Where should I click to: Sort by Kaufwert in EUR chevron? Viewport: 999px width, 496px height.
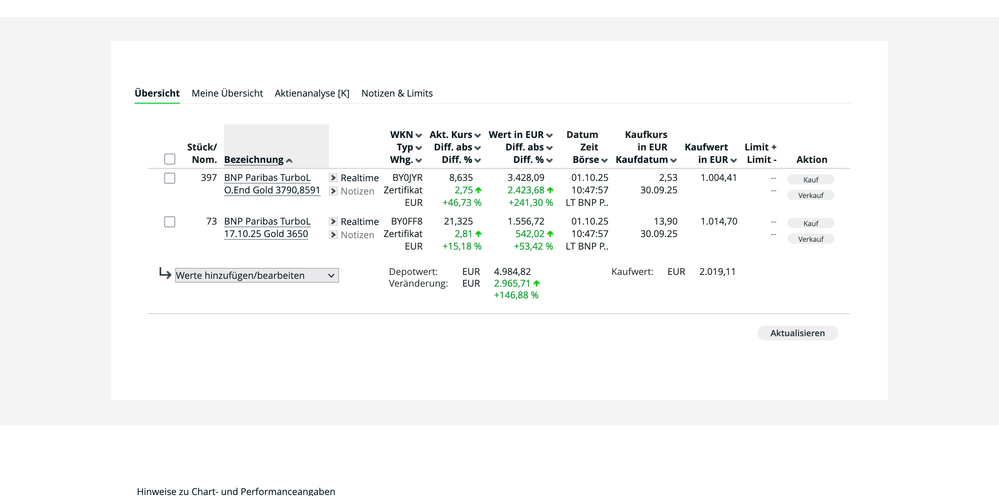coord(734,160)
